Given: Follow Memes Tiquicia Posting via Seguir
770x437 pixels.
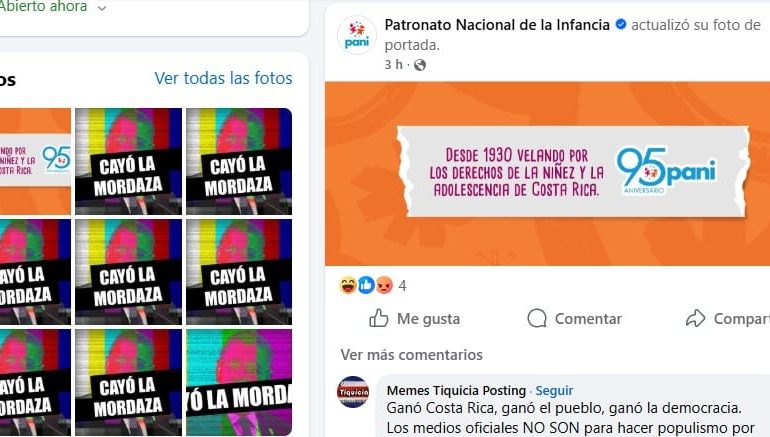Looking at the screenshot, I should 554,390.
